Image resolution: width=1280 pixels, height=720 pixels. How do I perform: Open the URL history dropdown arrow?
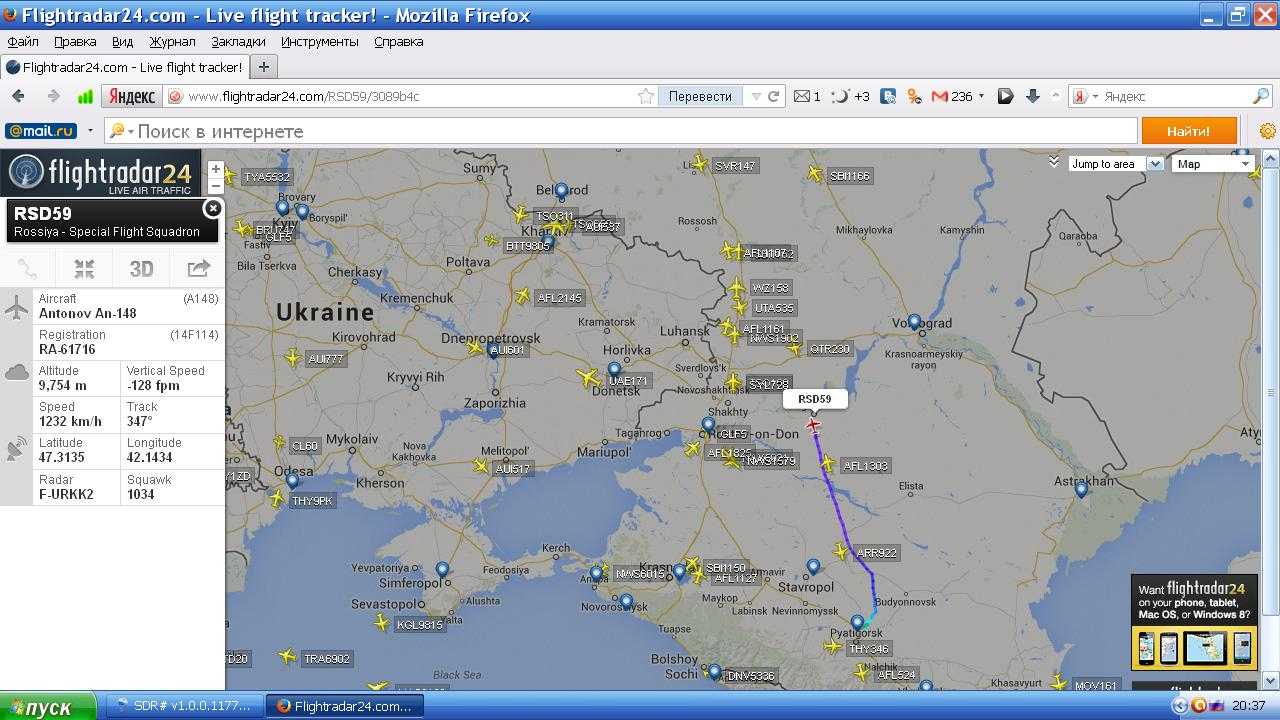755,97
